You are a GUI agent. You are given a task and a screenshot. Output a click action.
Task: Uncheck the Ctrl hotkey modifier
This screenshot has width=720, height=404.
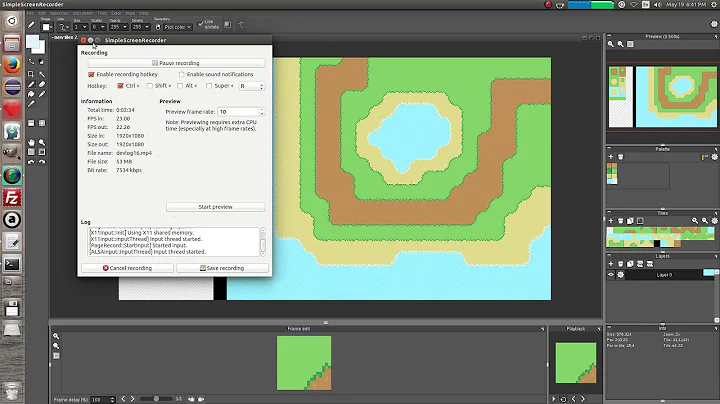tap(120, 86)
